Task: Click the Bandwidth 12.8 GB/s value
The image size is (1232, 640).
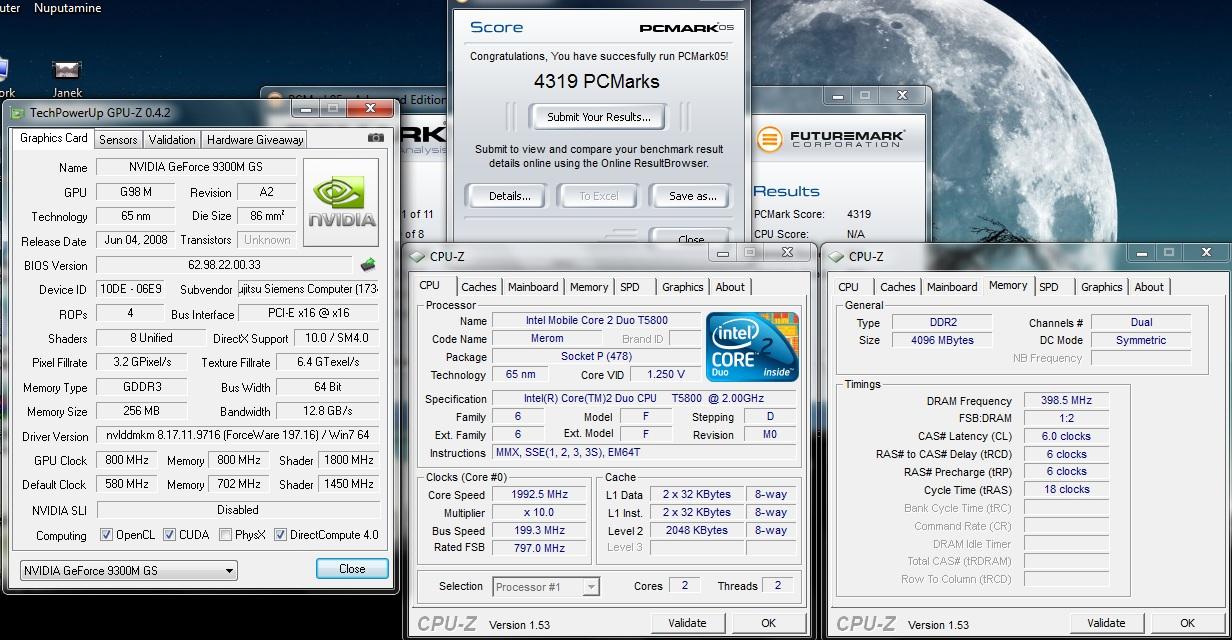Action: [x=328, y=411]
